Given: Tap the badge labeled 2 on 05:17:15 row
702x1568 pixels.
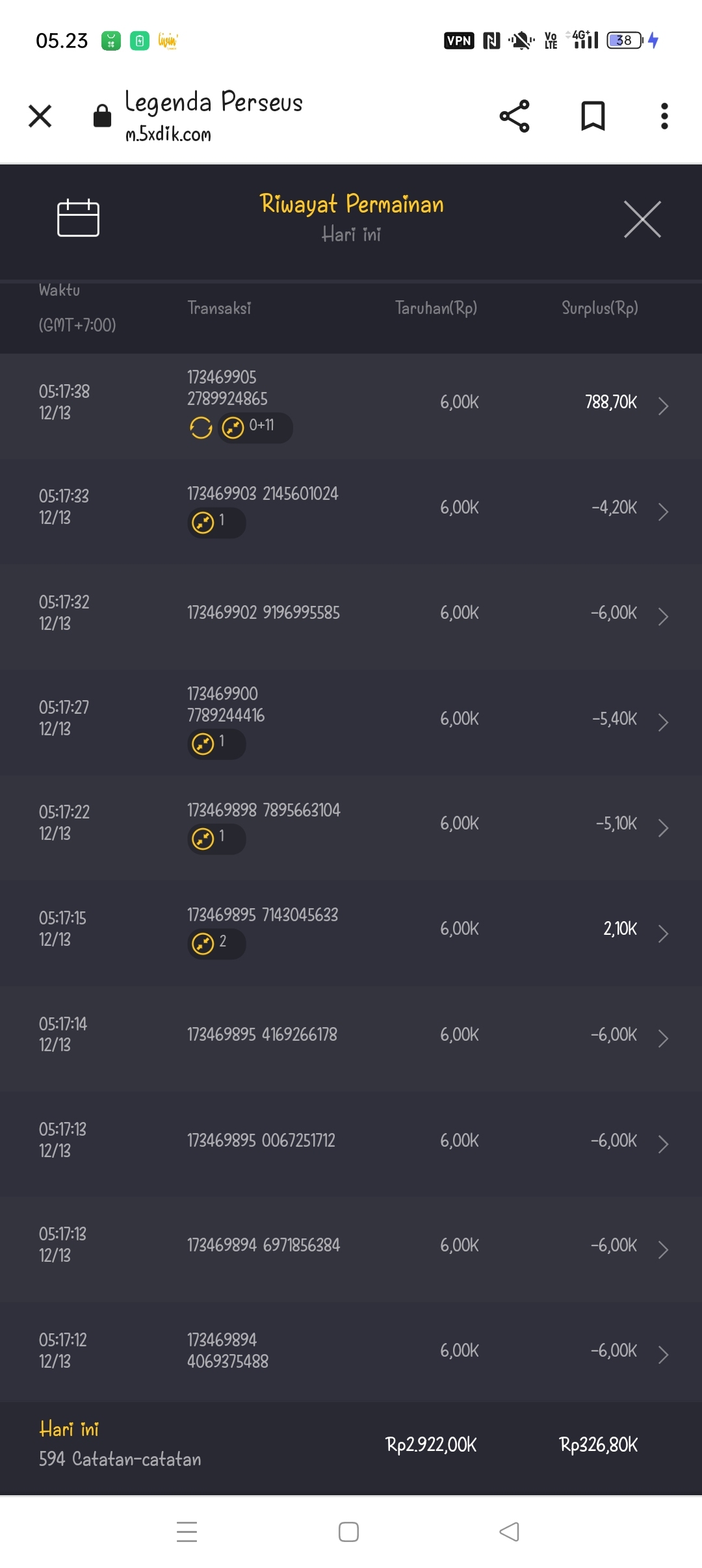Looking at the screenshot, I should pos(216,943).
